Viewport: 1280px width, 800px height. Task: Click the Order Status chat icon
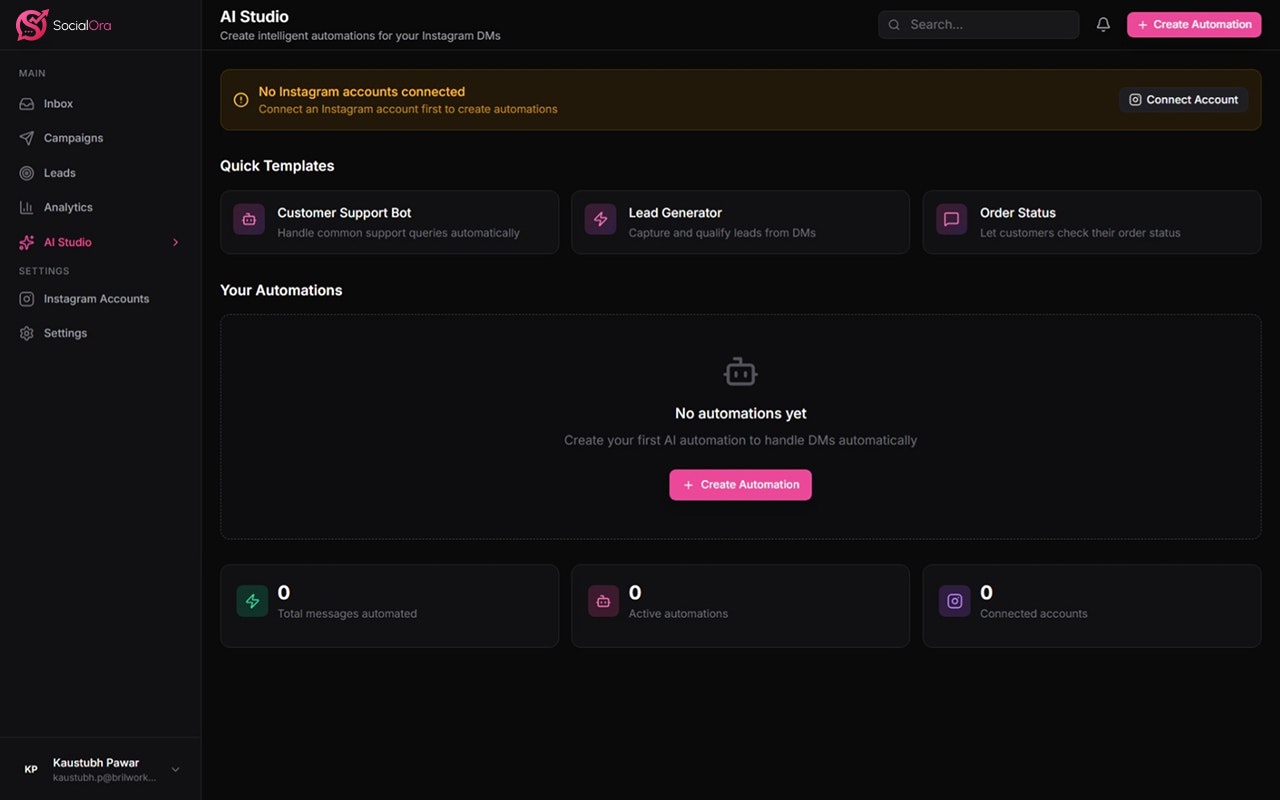pos(951,220)
